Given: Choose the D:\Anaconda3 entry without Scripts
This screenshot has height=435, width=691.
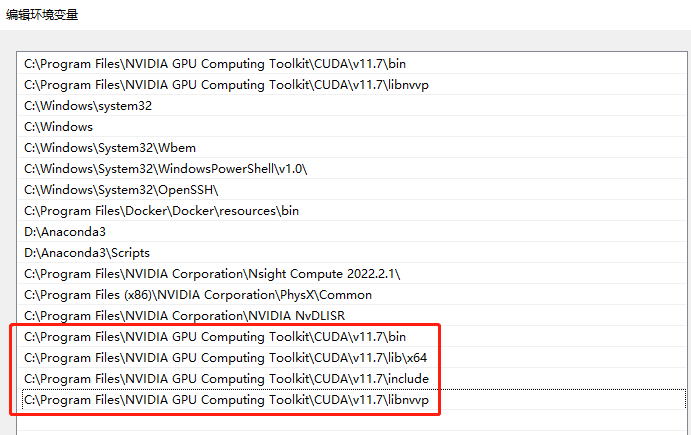Looking at the screenshot, I should tap(352, 232).
